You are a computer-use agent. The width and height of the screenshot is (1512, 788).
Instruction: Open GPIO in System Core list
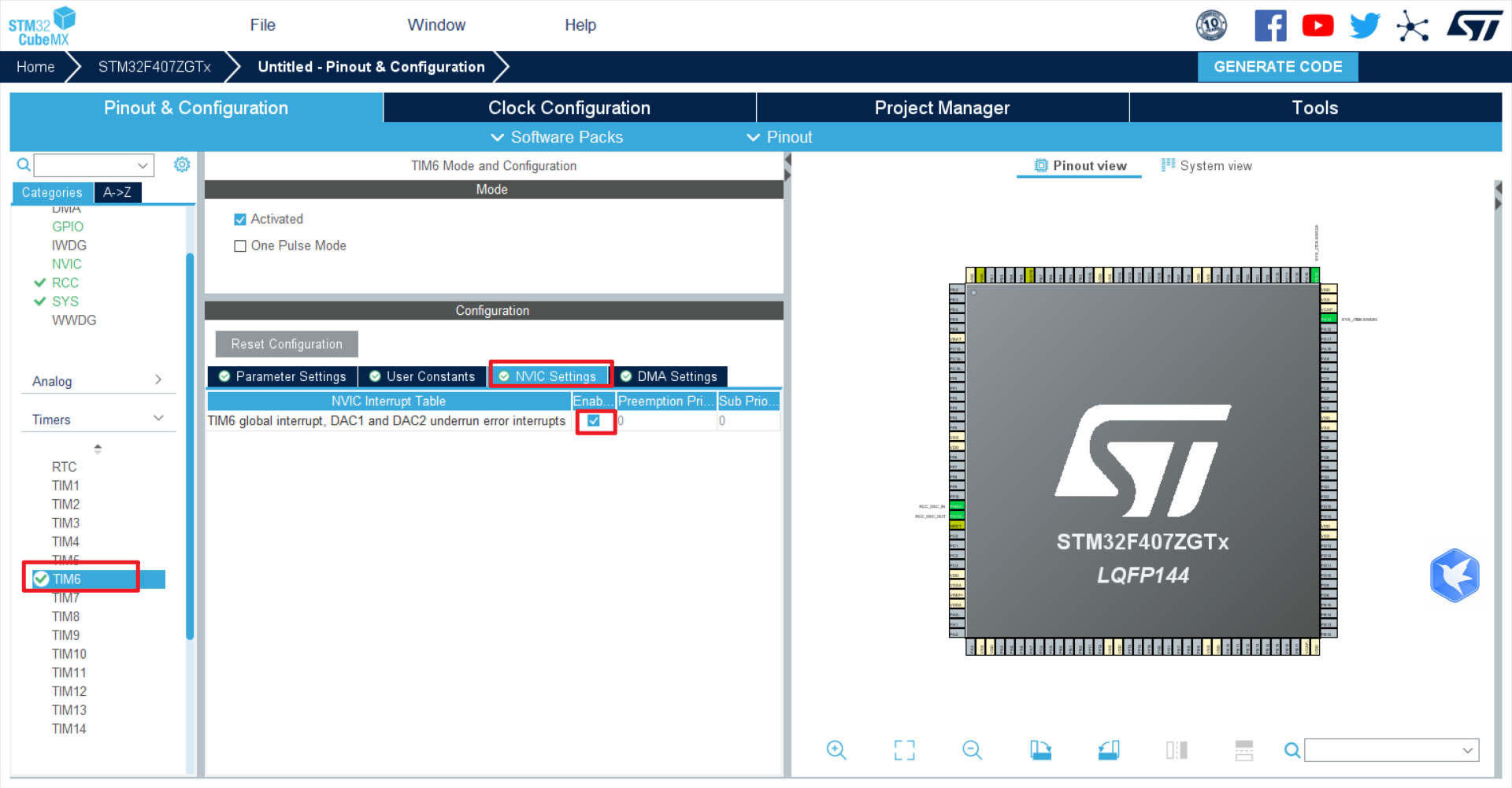pos(68,227)
